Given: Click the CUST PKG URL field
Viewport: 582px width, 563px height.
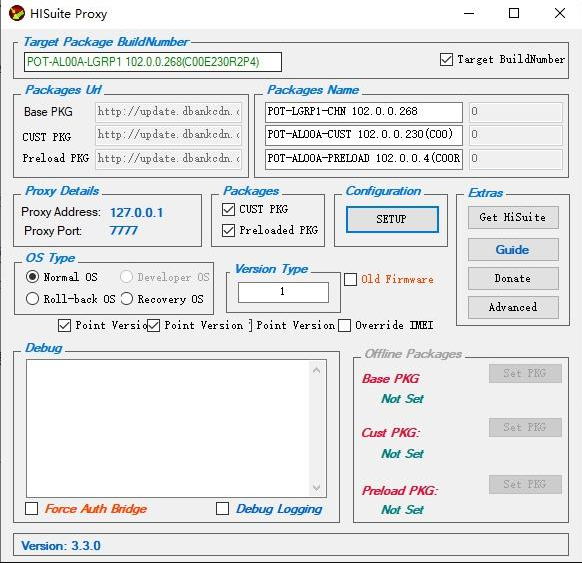Looking at the screenshot, I should coord(169,135).
